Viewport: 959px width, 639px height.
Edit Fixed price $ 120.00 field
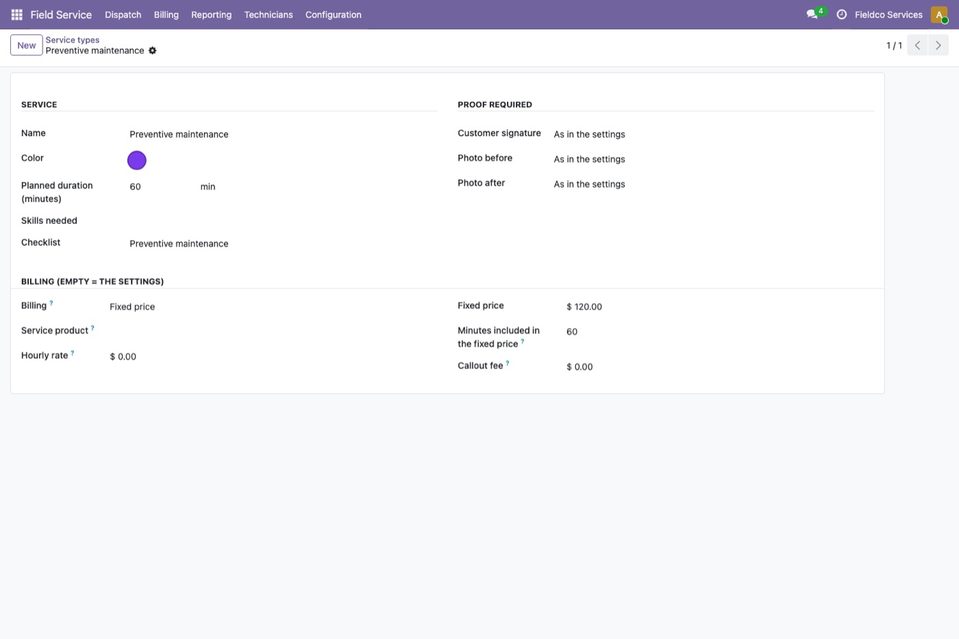[719, 306]
